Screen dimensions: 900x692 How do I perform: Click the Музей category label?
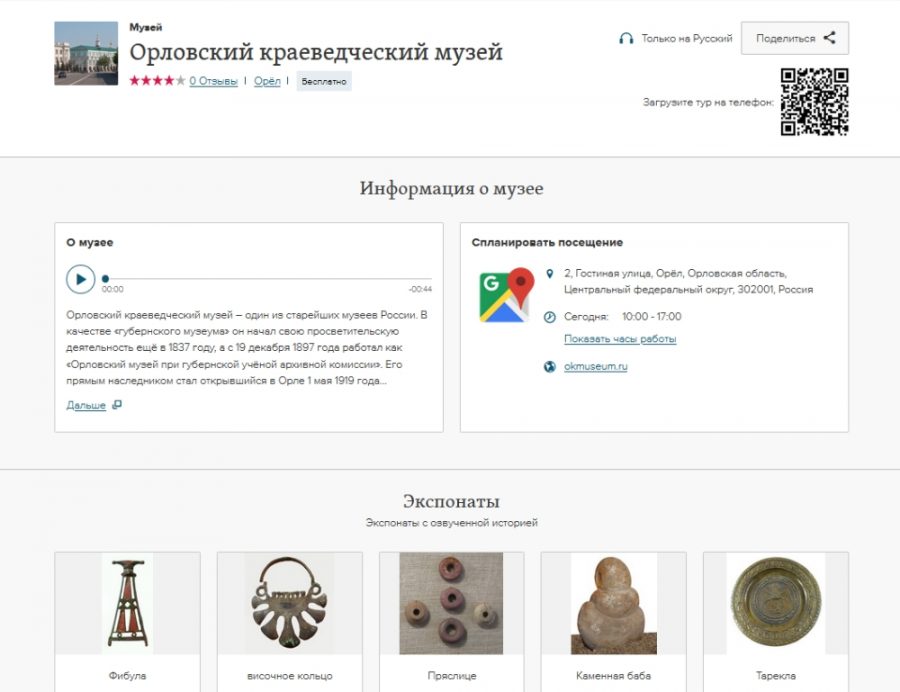[146, 27]
